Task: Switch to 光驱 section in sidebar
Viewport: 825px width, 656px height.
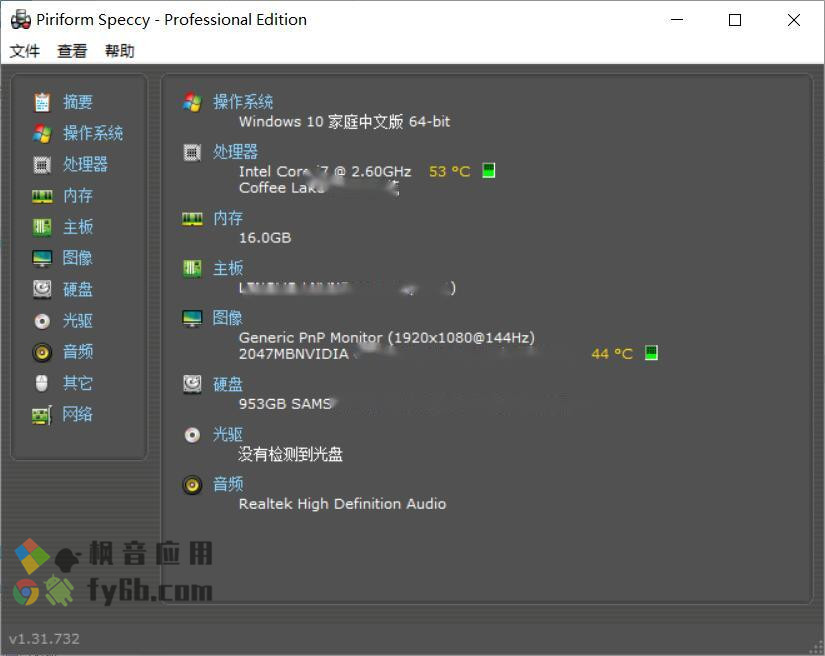Action: 78,321
